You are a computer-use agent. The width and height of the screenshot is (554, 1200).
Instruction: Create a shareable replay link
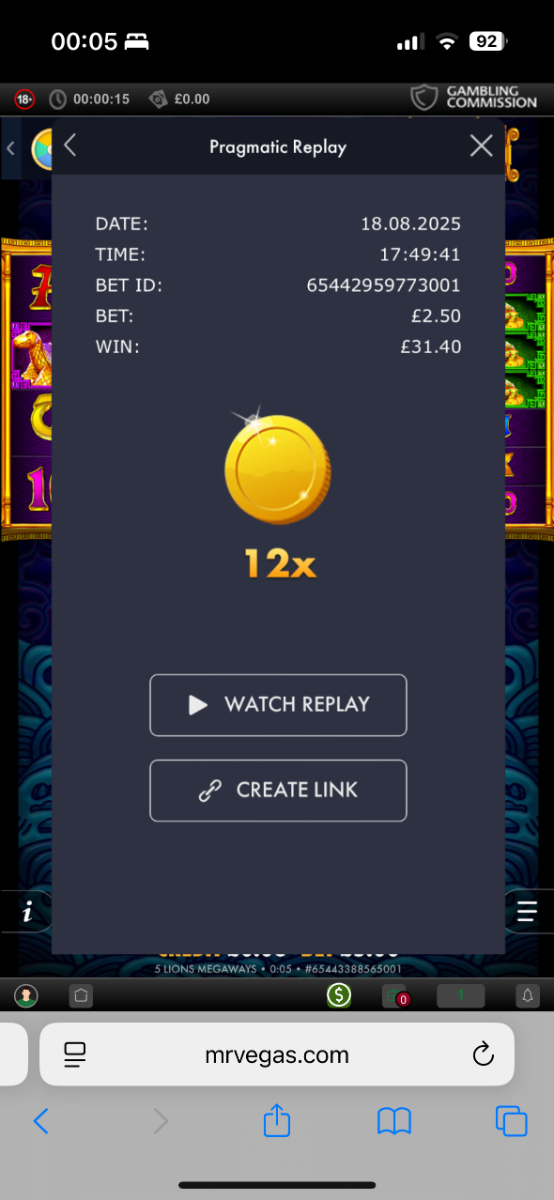(278, 790)
